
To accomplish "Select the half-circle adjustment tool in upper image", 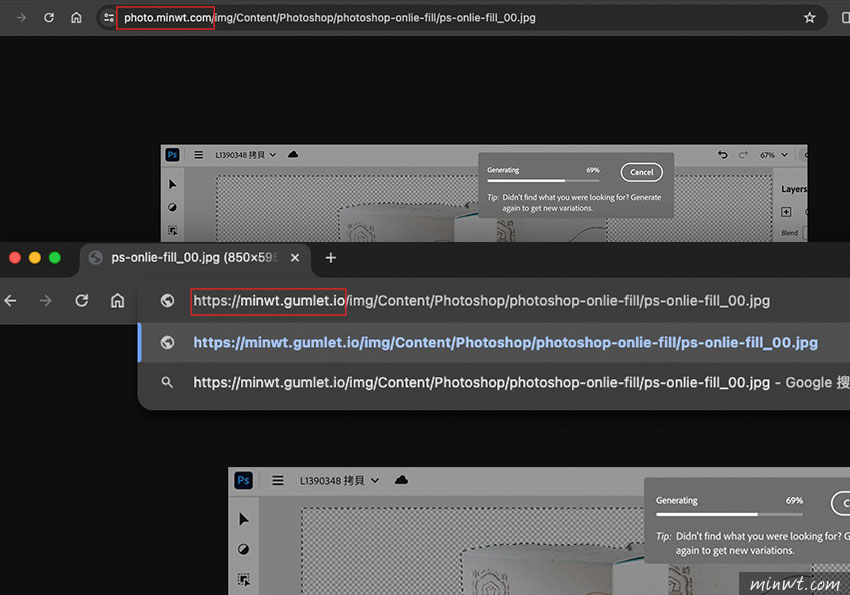I will click(x=172, y=208).
